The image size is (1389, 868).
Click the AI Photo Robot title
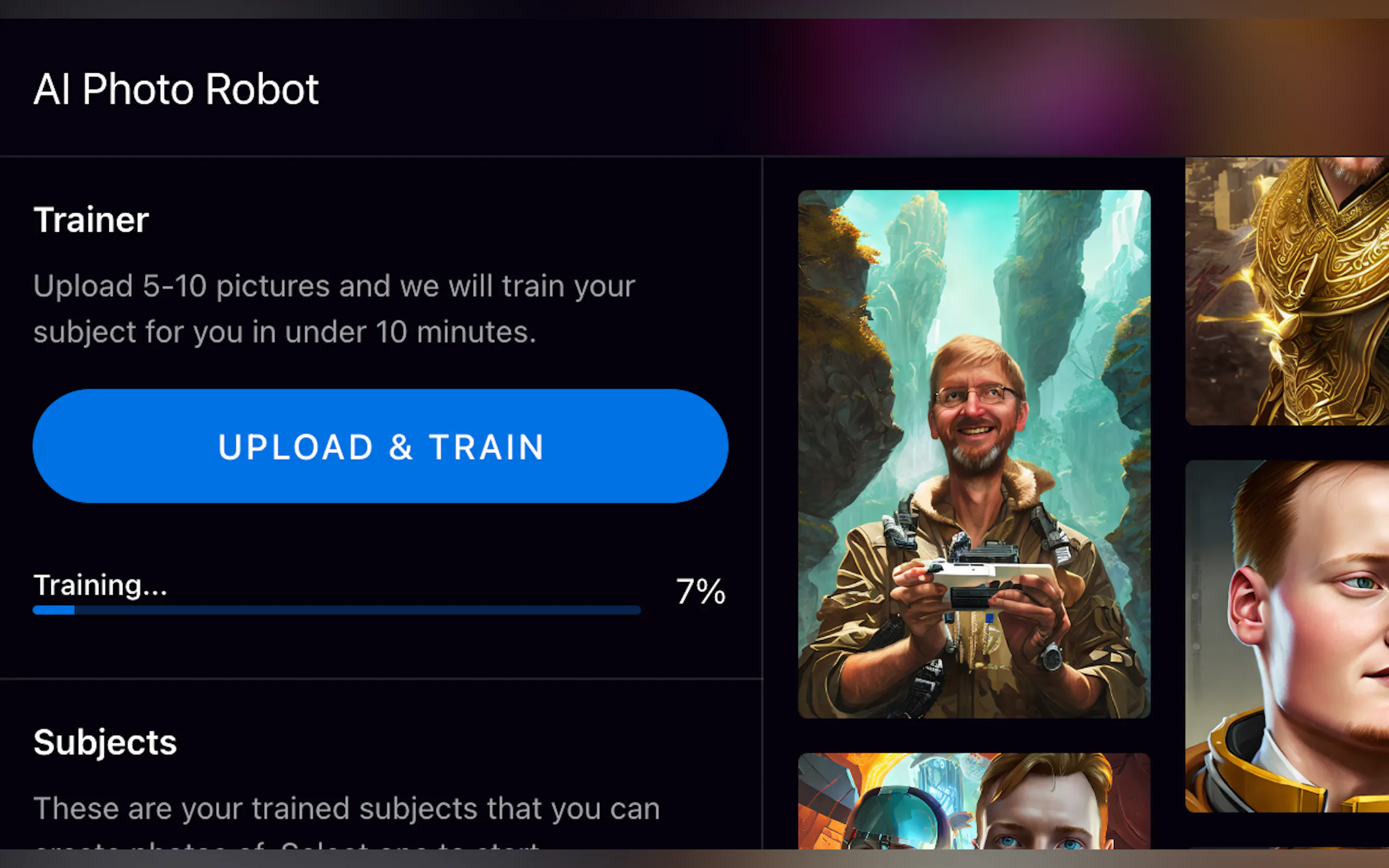tap(176, 89)
